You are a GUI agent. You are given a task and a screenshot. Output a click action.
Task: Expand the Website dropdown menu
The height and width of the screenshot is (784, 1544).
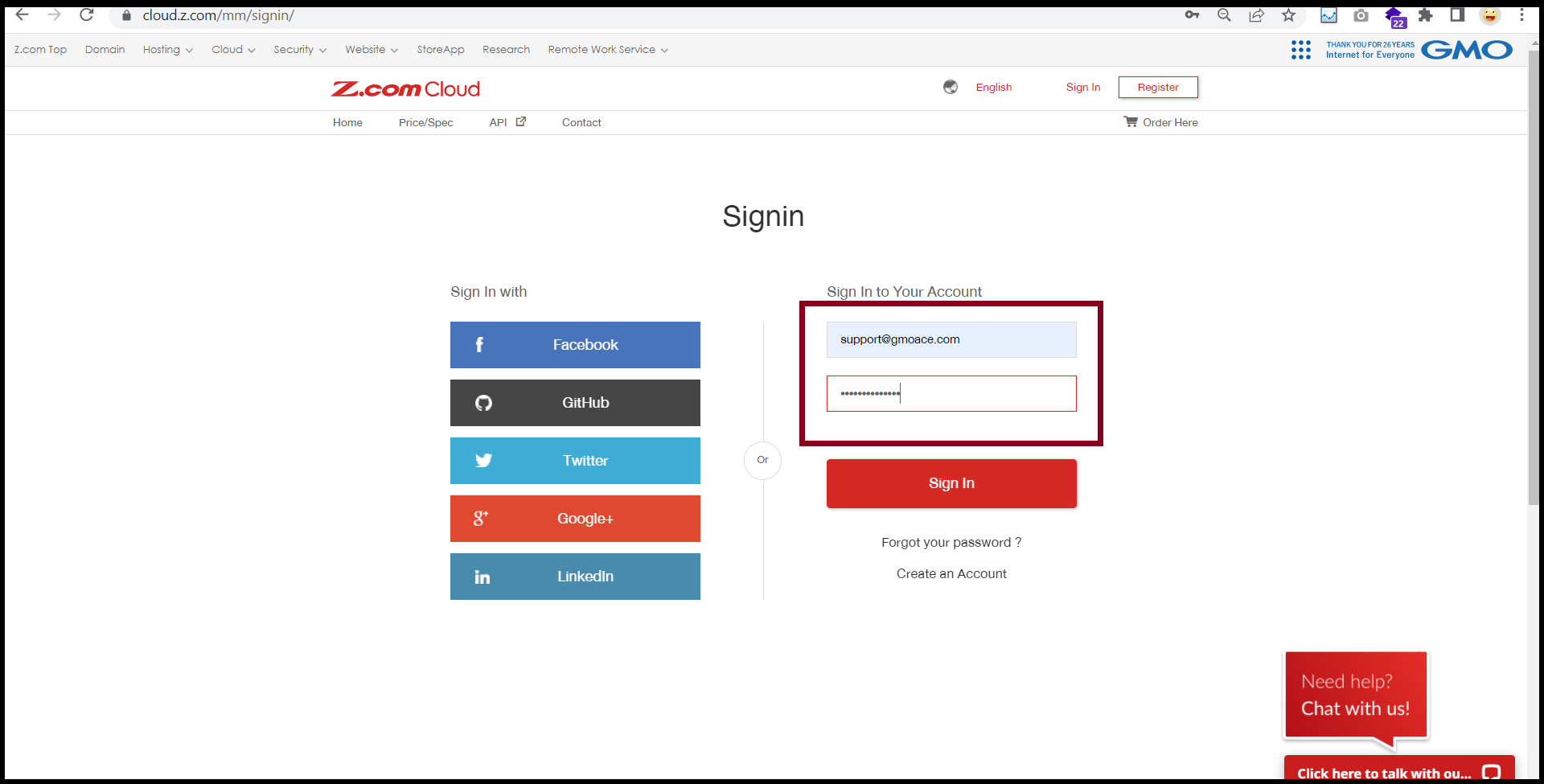372,50
